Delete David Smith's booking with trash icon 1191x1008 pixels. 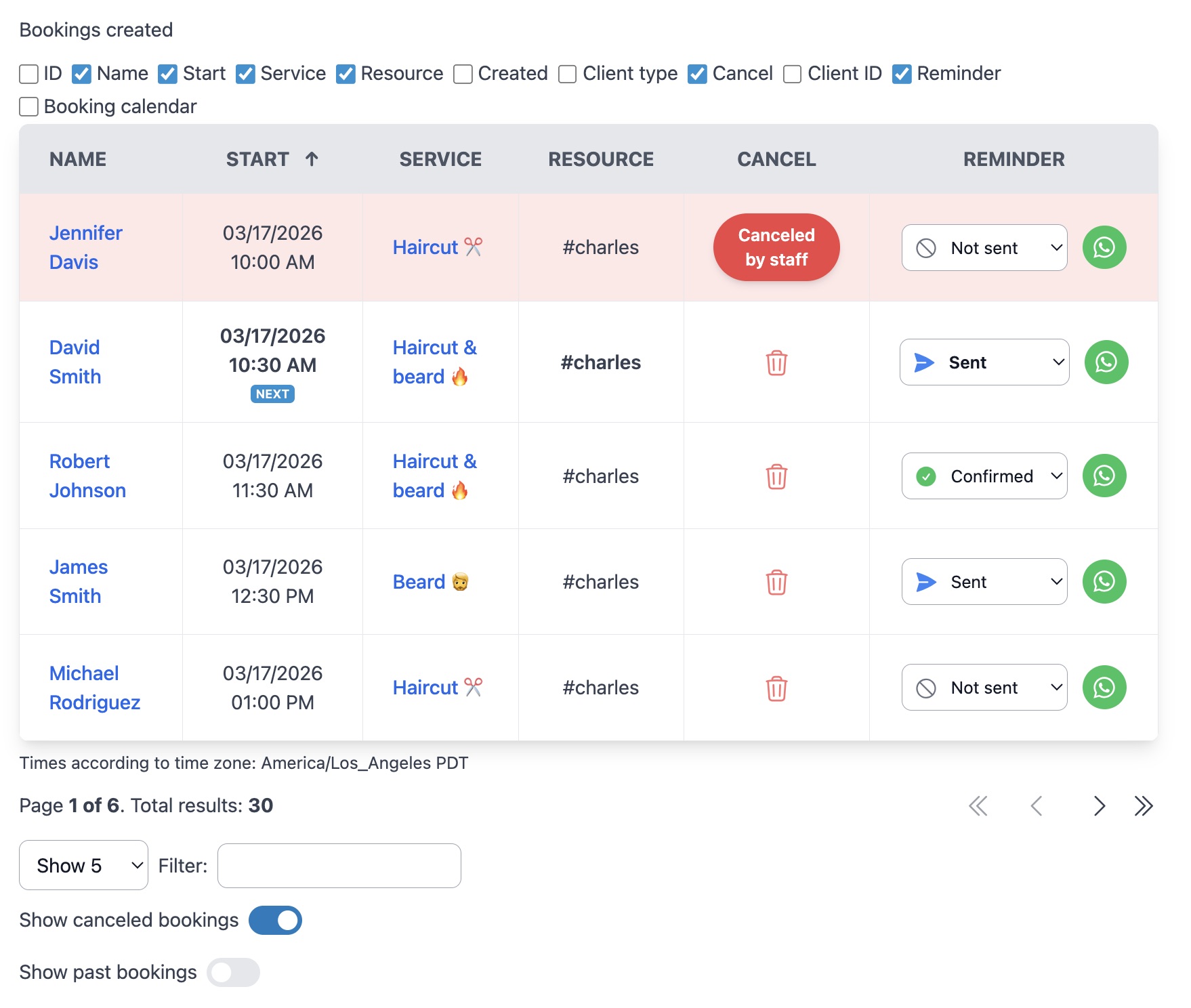[x=776, y=363]
